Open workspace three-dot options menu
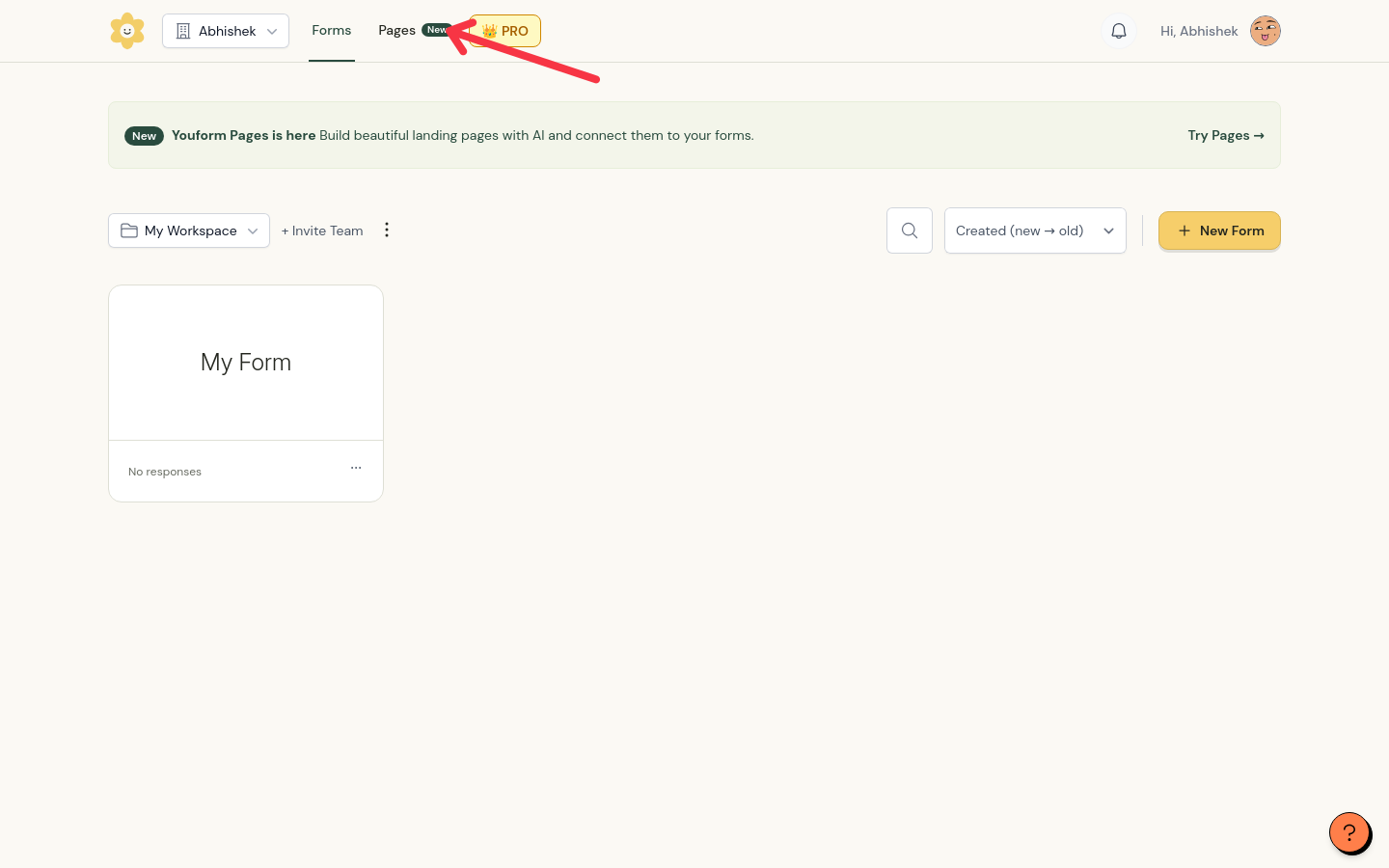 coord(387,230)
